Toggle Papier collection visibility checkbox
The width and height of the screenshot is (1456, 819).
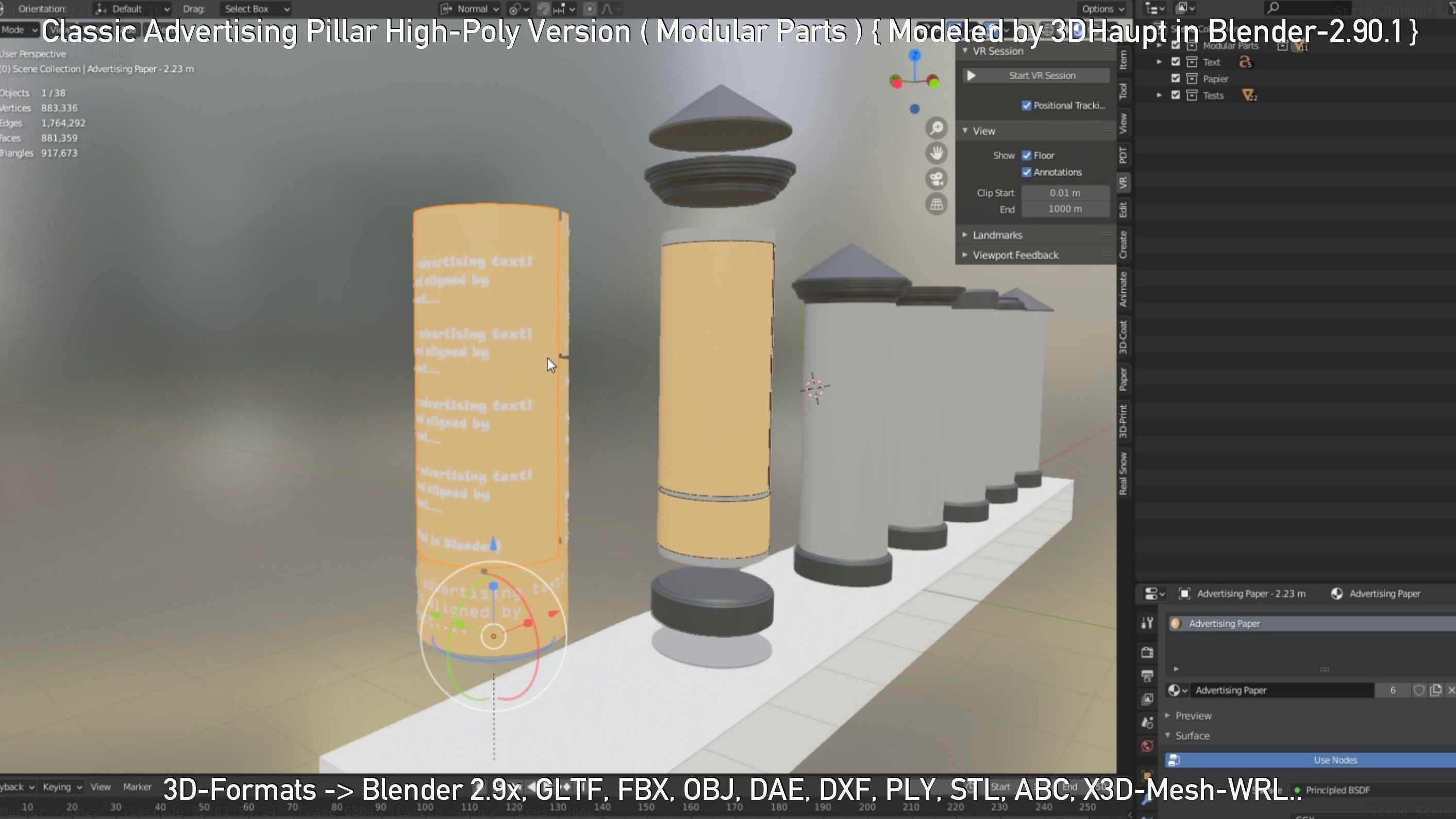[x=1176, y=78]
